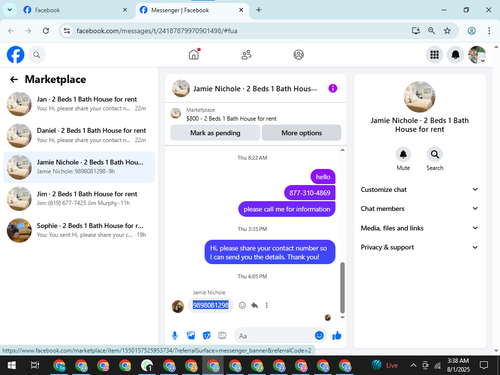Open the tab search dropdown arrow
The image size is (500, 375).
10,10
